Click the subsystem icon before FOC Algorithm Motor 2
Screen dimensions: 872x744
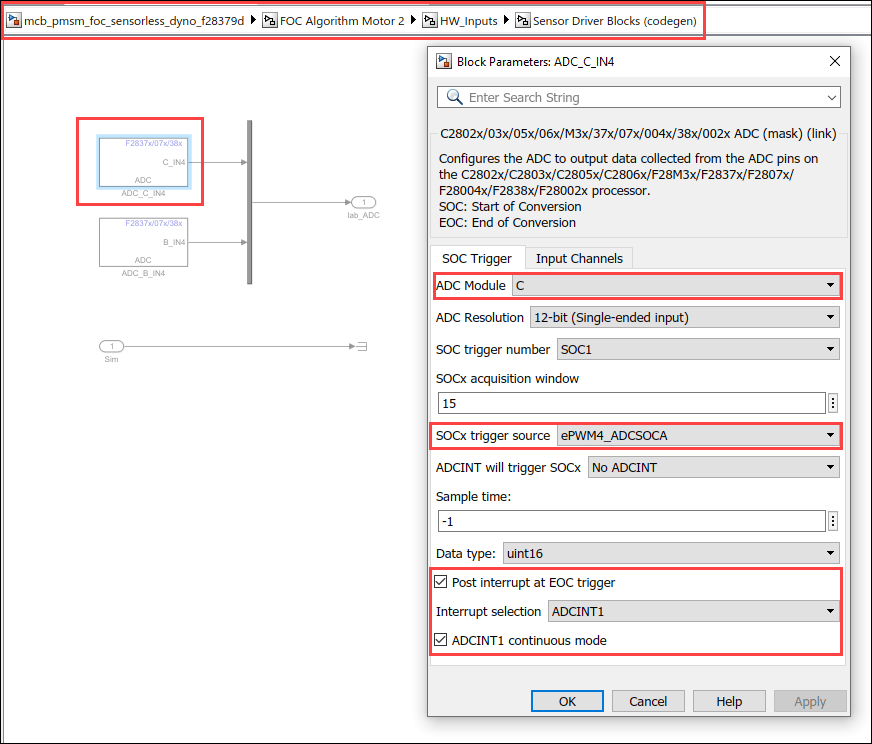[x=270, y=21]
